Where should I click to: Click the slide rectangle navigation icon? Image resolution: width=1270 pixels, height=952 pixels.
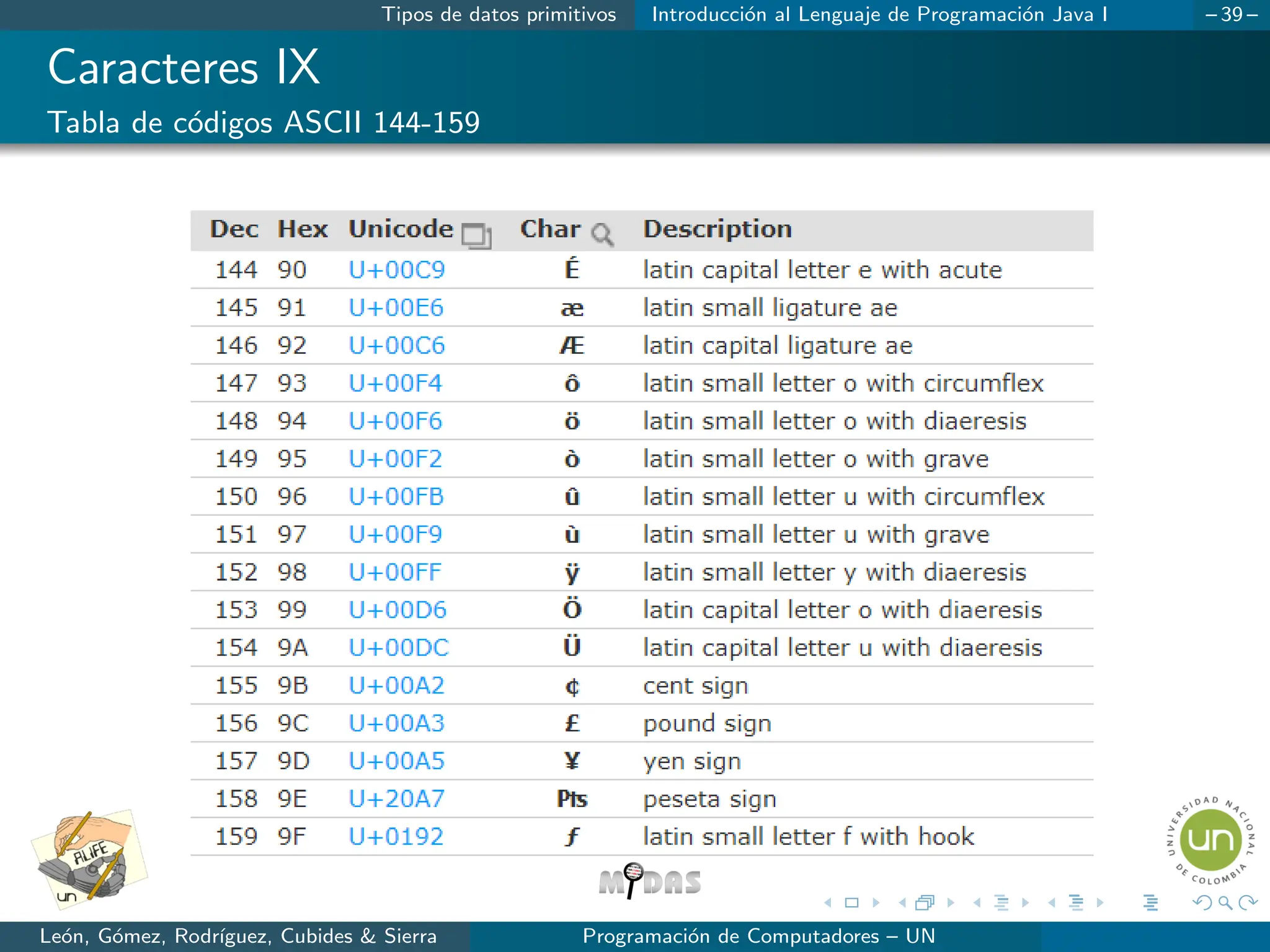tap(852, 902)
